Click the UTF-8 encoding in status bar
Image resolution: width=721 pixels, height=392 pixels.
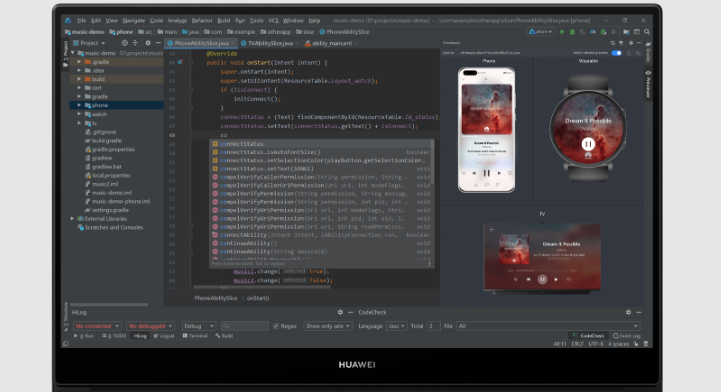[x=595, y=344]
